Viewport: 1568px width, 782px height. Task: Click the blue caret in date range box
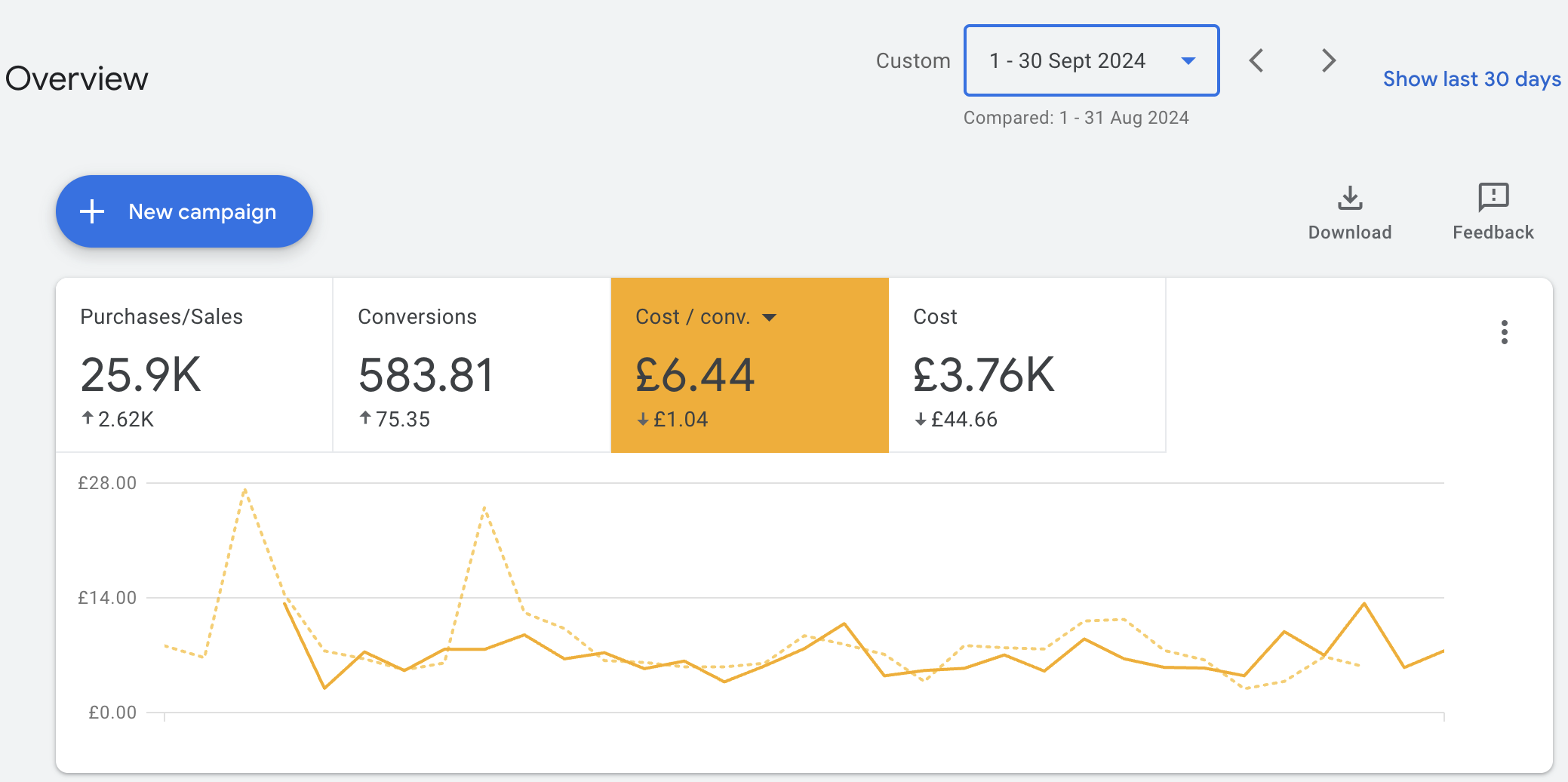pyautogui.click(x=1188, y=61)
